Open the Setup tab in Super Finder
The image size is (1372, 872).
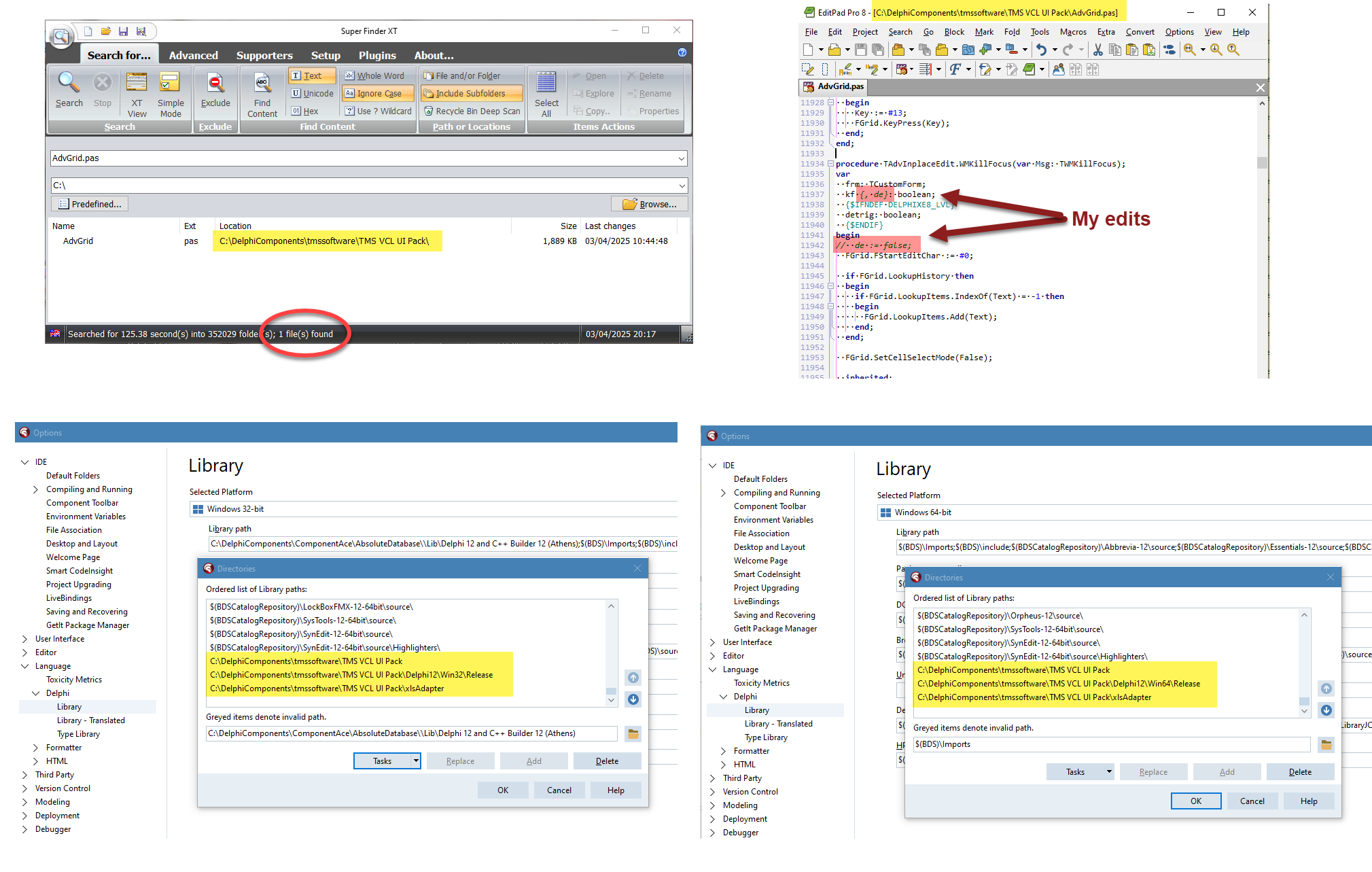[326, 55]
